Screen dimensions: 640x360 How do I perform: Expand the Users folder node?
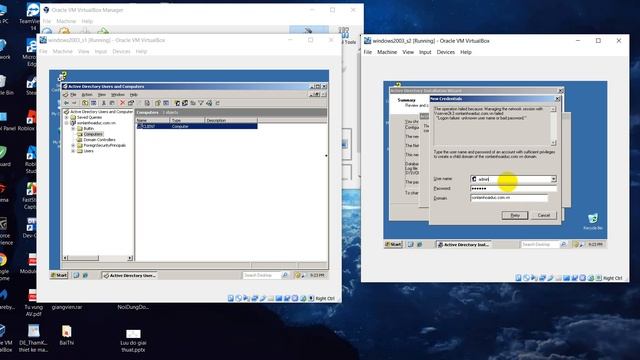(73, 151)
